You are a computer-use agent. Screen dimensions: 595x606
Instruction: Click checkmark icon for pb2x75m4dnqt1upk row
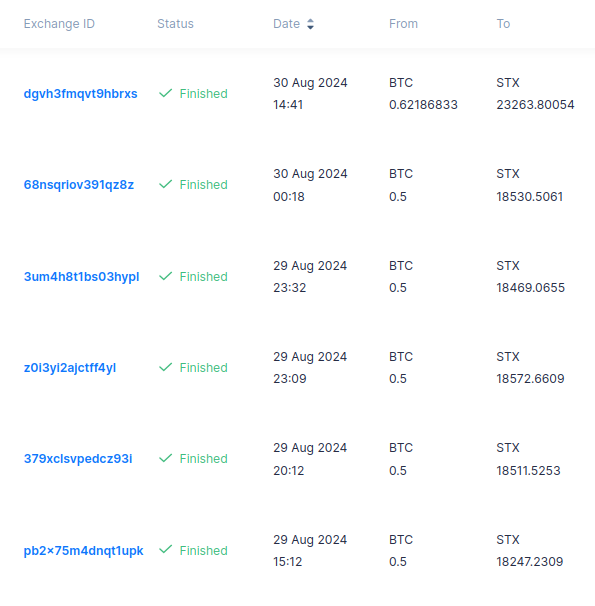[165, 550]
